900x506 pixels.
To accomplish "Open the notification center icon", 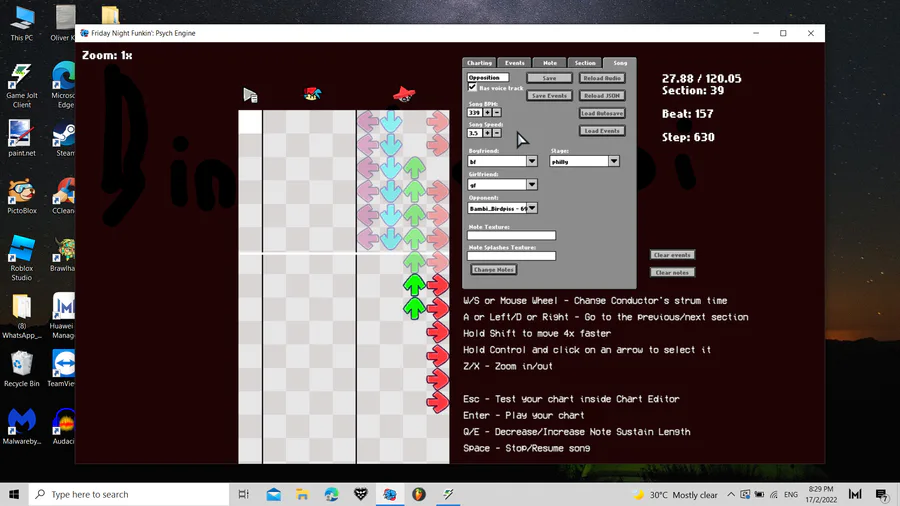I will pos(882,494).
